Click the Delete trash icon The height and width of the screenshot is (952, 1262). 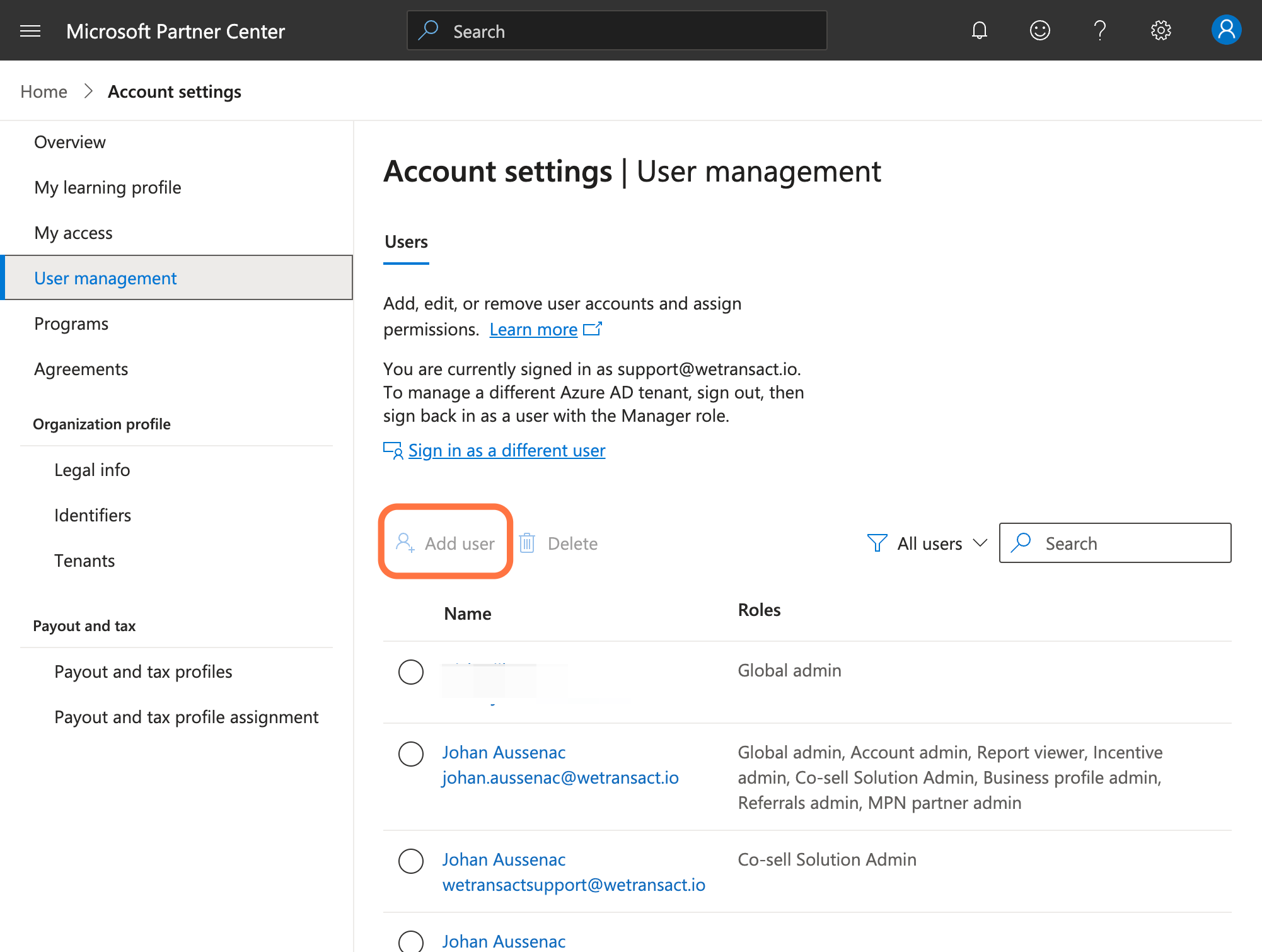(527, 543)
